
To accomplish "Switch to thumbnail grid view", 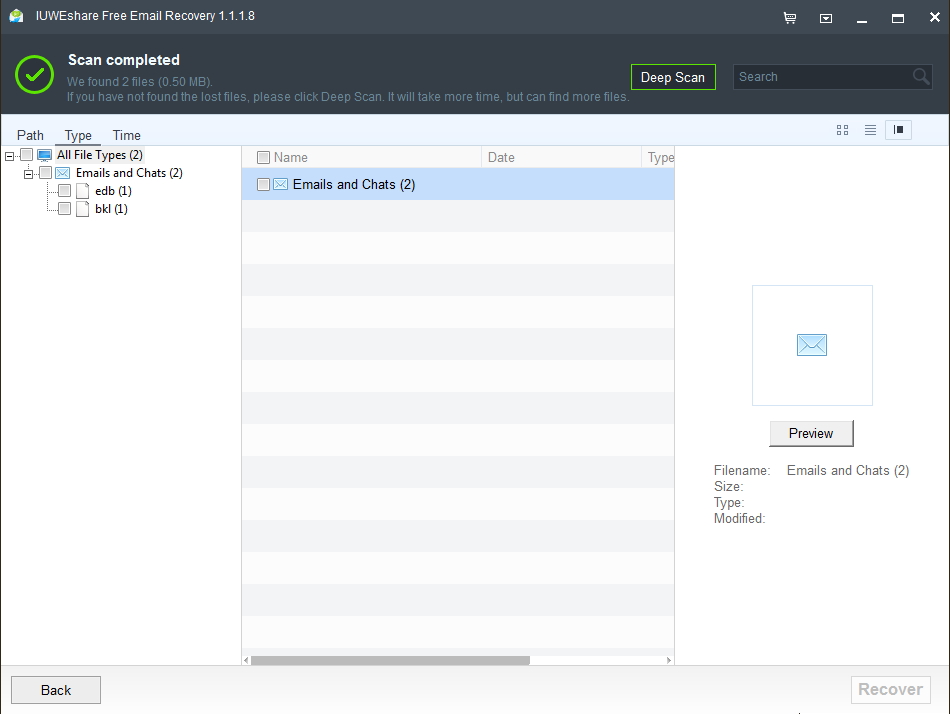I will tap(842, 130).
